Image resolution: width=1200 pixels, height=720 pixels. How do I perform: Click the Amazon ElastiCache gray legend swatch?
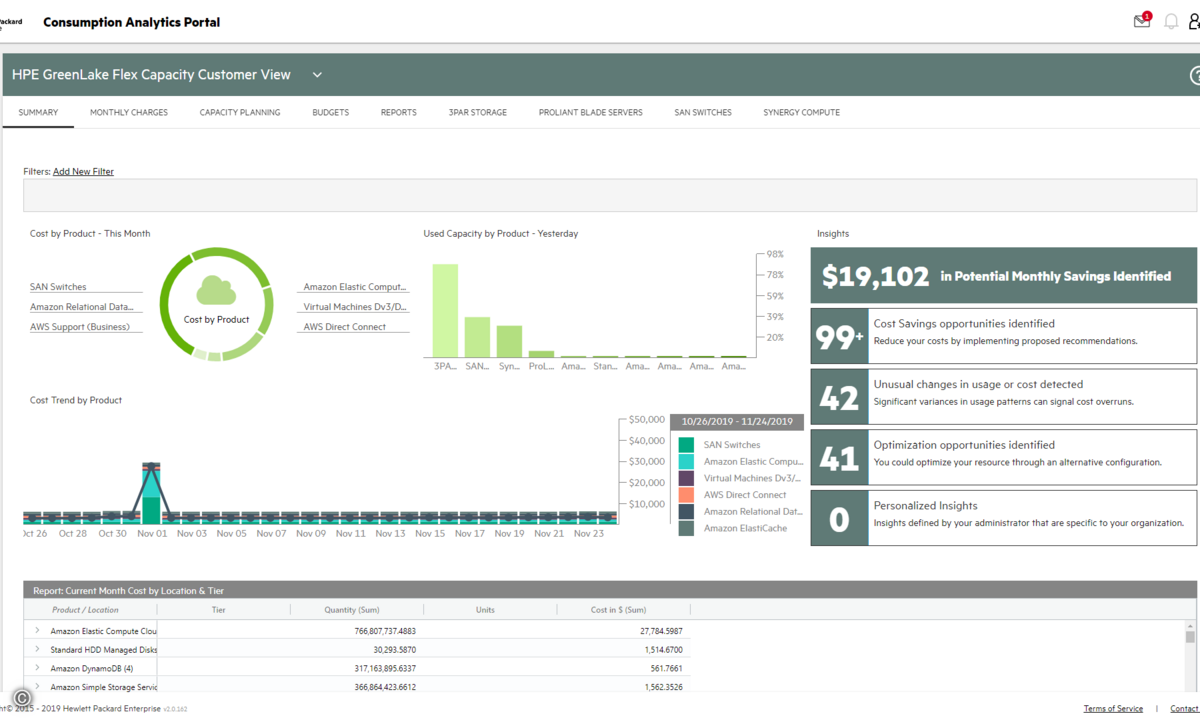[686, 528]
